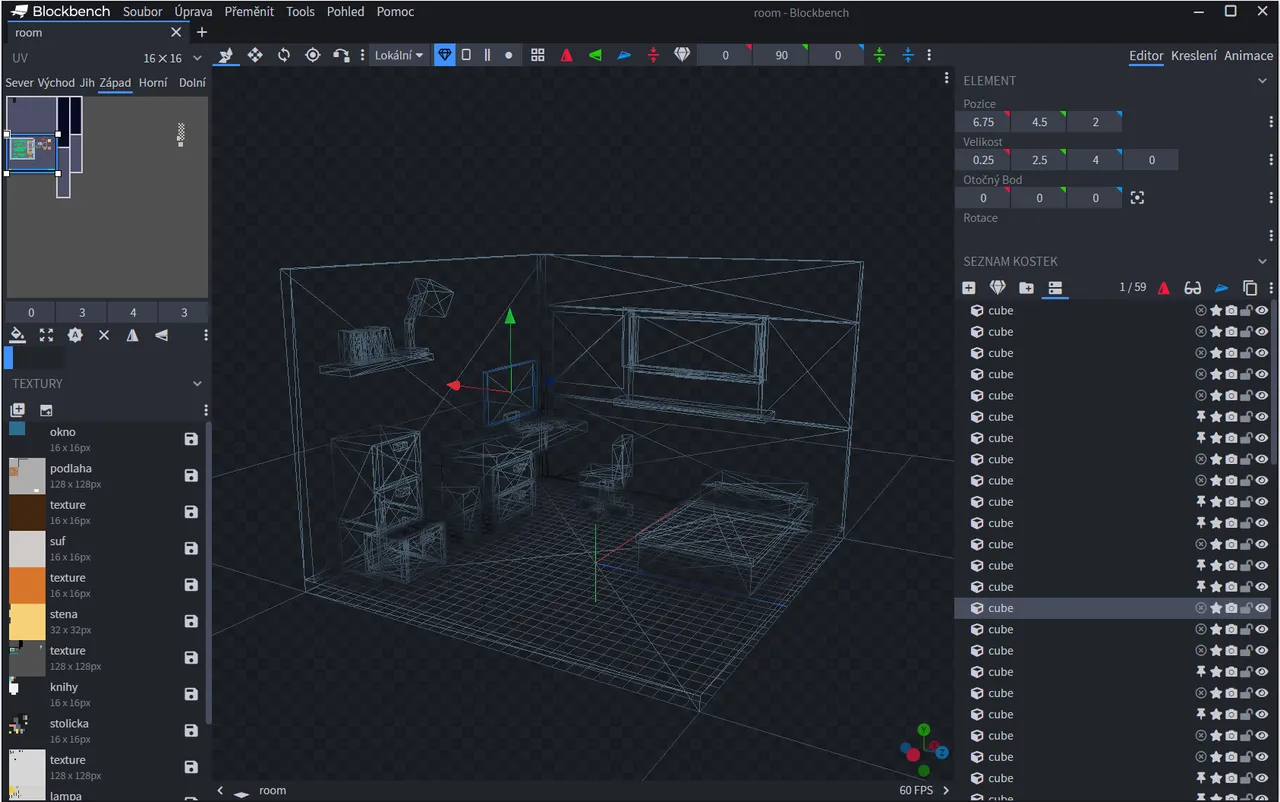
Task: Open the Pohled menu
Action: (346, 12)
